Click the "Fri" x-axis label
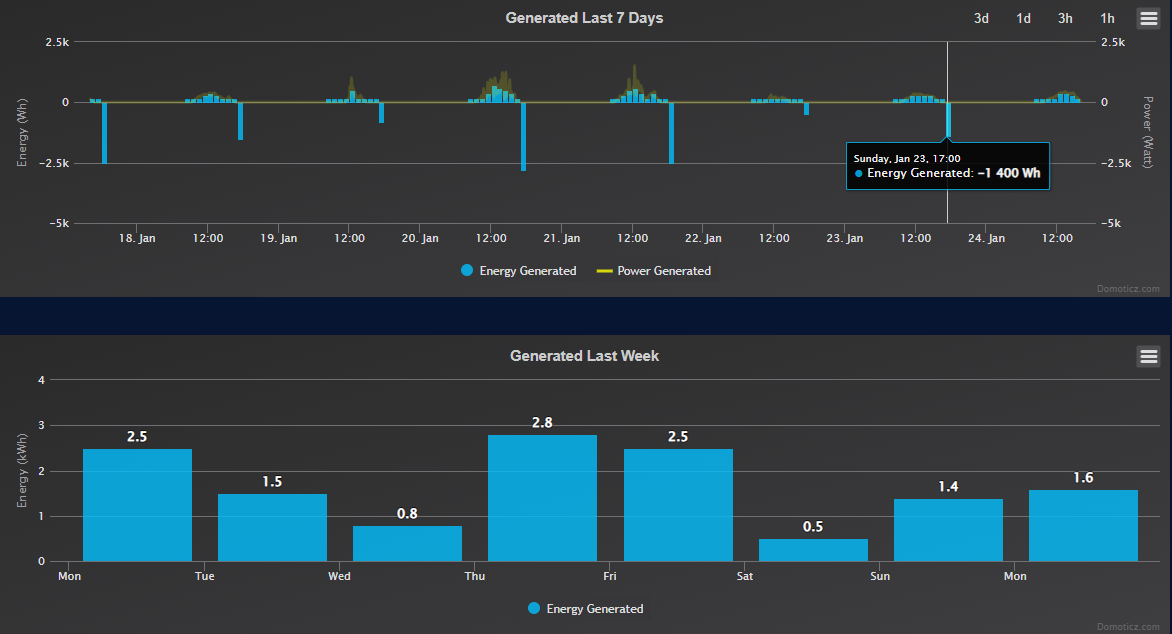Viewport: 1172px width, 634px height. pyautogui.click(x=610, y=576)
